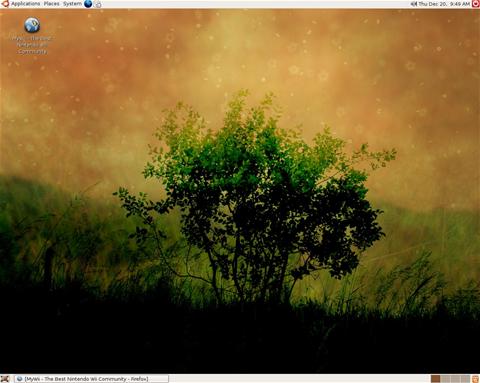Open the System menu
480x383 pixels.
72,4
